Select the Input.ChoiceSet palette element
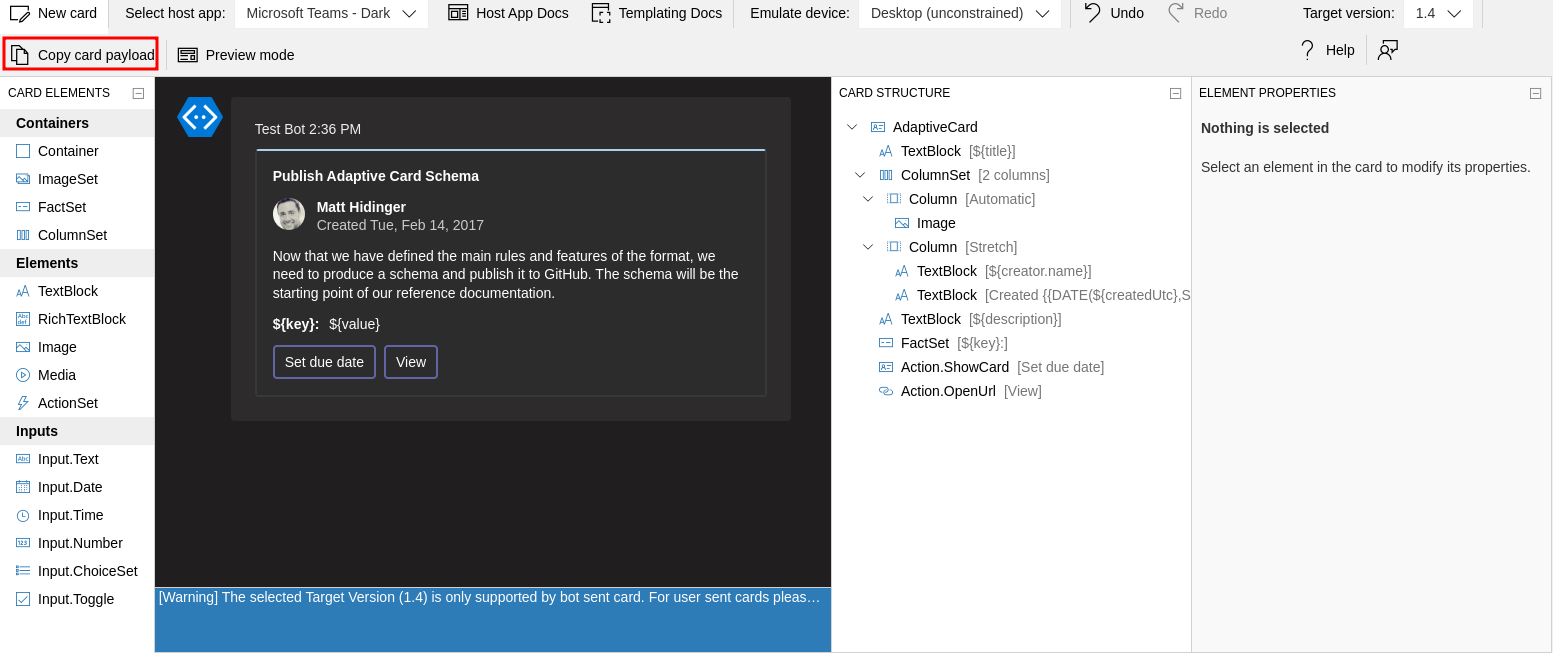The height and width of the screenshot is (653, 1553). pos(77,571)
